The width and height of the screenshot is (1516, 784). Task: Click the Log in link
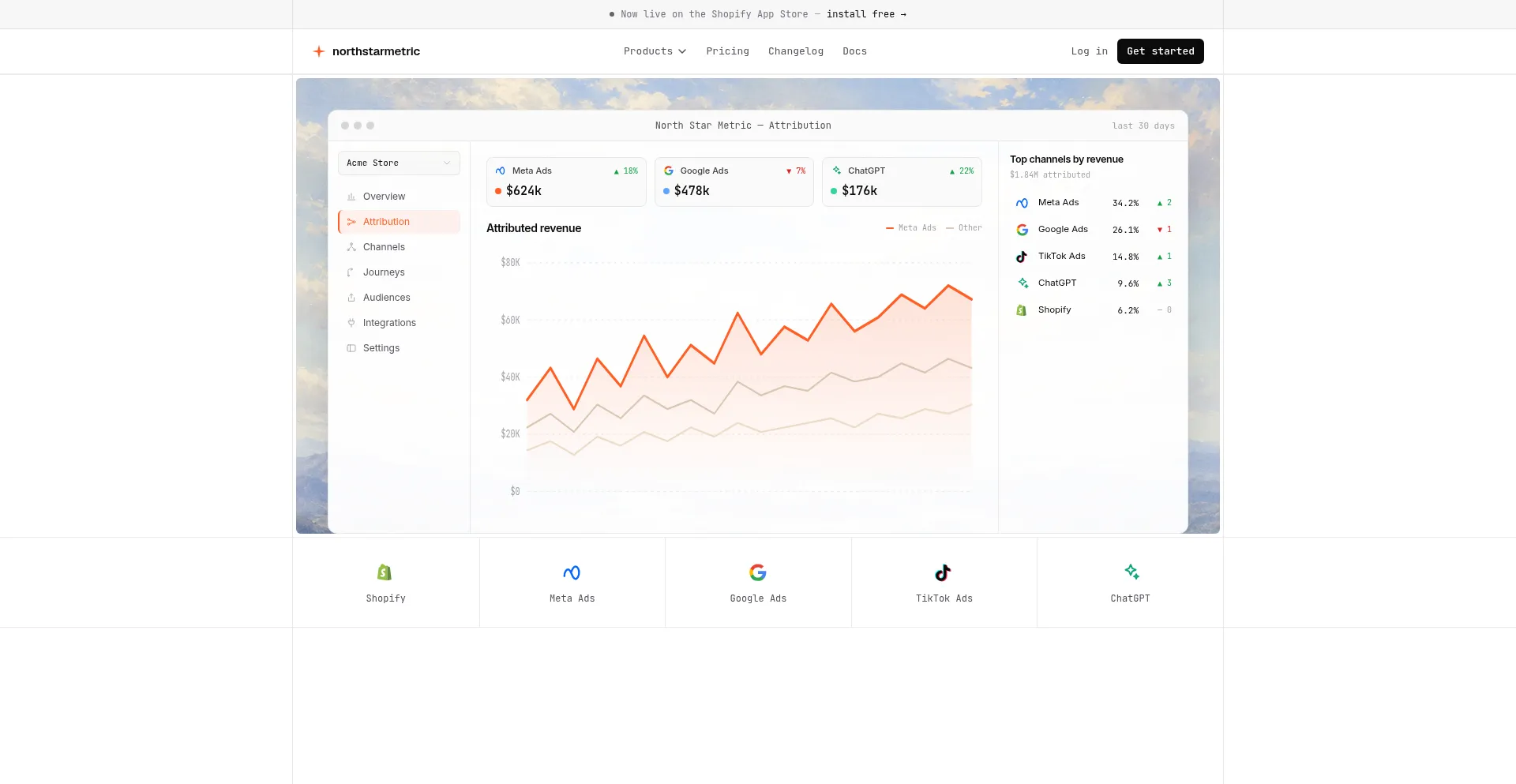[1089, 51]
